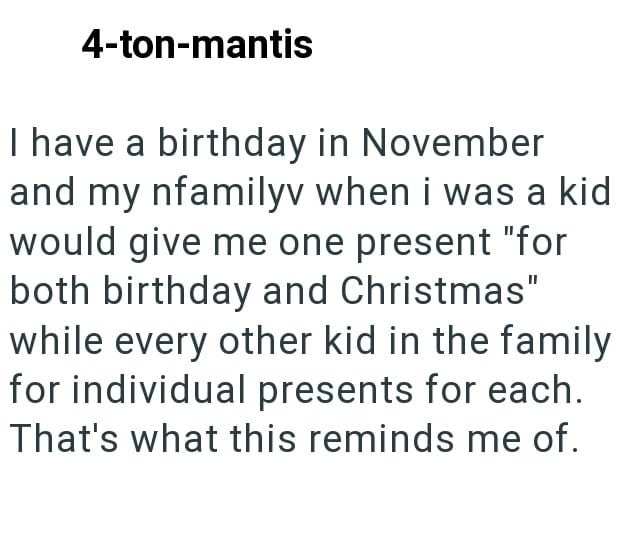This screenshot has width=630, height=550.
Task: Click the word "each" before the period
Action: pos(542,389)
